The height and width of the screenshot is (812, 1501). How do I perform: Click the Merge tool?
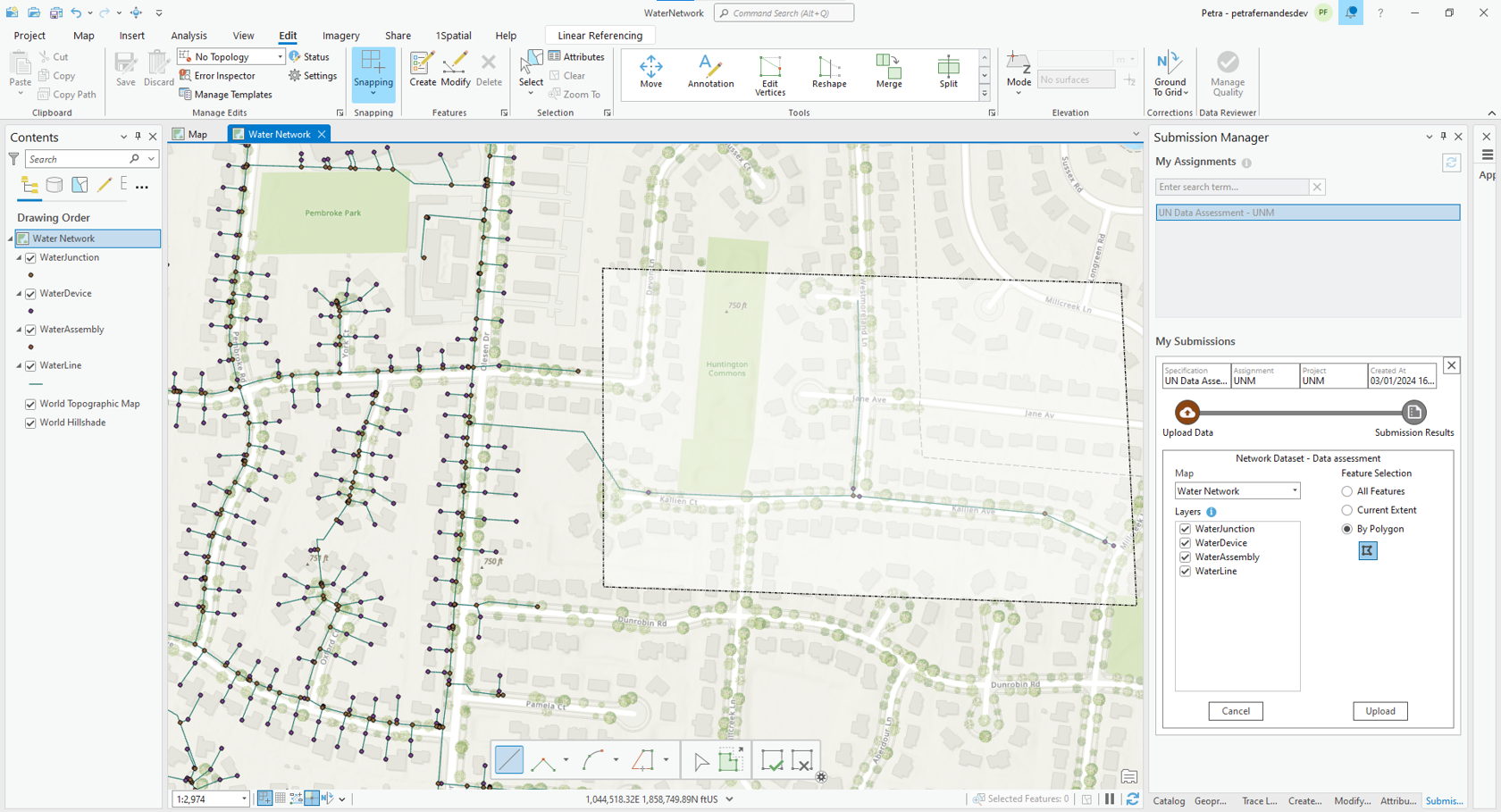pyautogui.click(x=888, y=71)
